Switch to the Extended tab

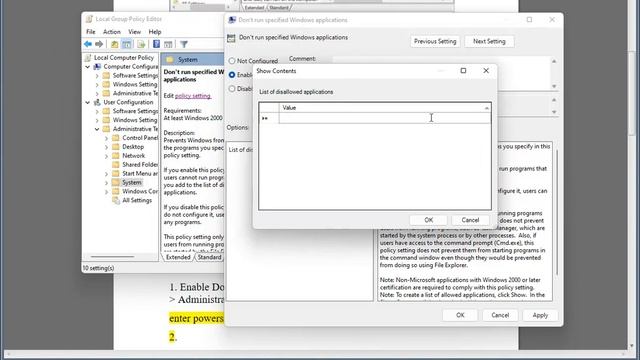tap(178, 257)
